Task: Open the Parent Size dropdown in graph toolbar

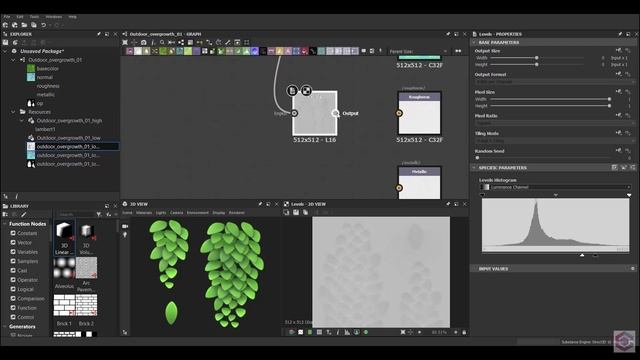Action: [x=418, y=51]
